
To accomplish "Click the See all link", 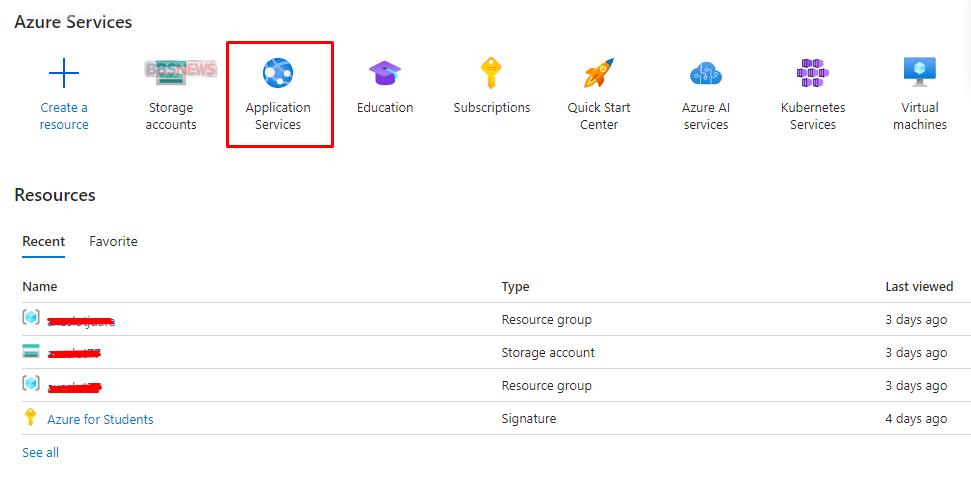I will point(40,452).
